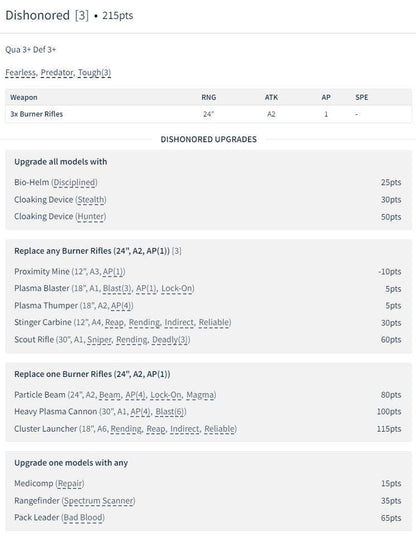This screenshot has height=547, width=416.
Task: Select the Heavy Plasma Cannon 100pts option
Action: coord(208,412)
